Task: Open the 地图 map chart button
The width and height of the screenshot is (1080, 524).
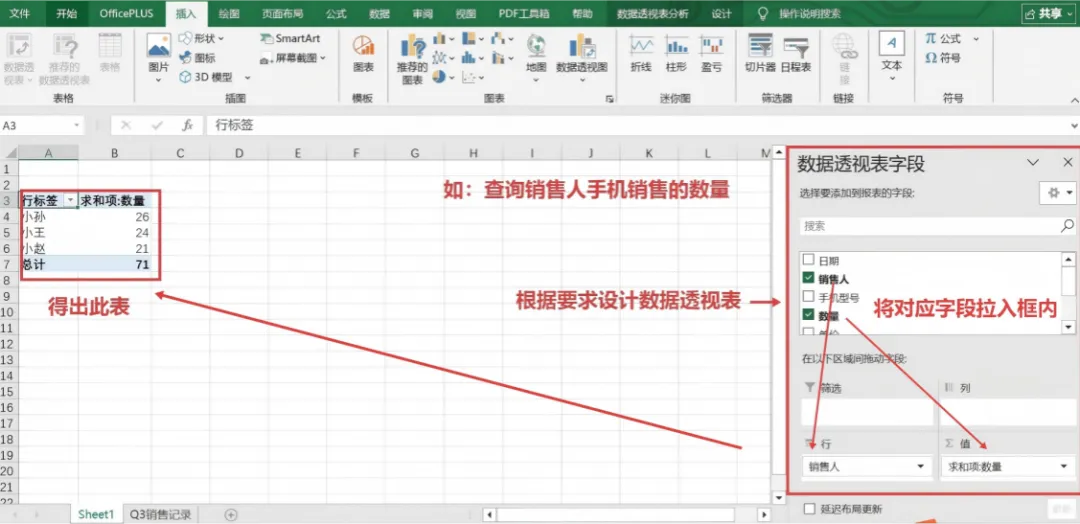Action: pos(536,58)
